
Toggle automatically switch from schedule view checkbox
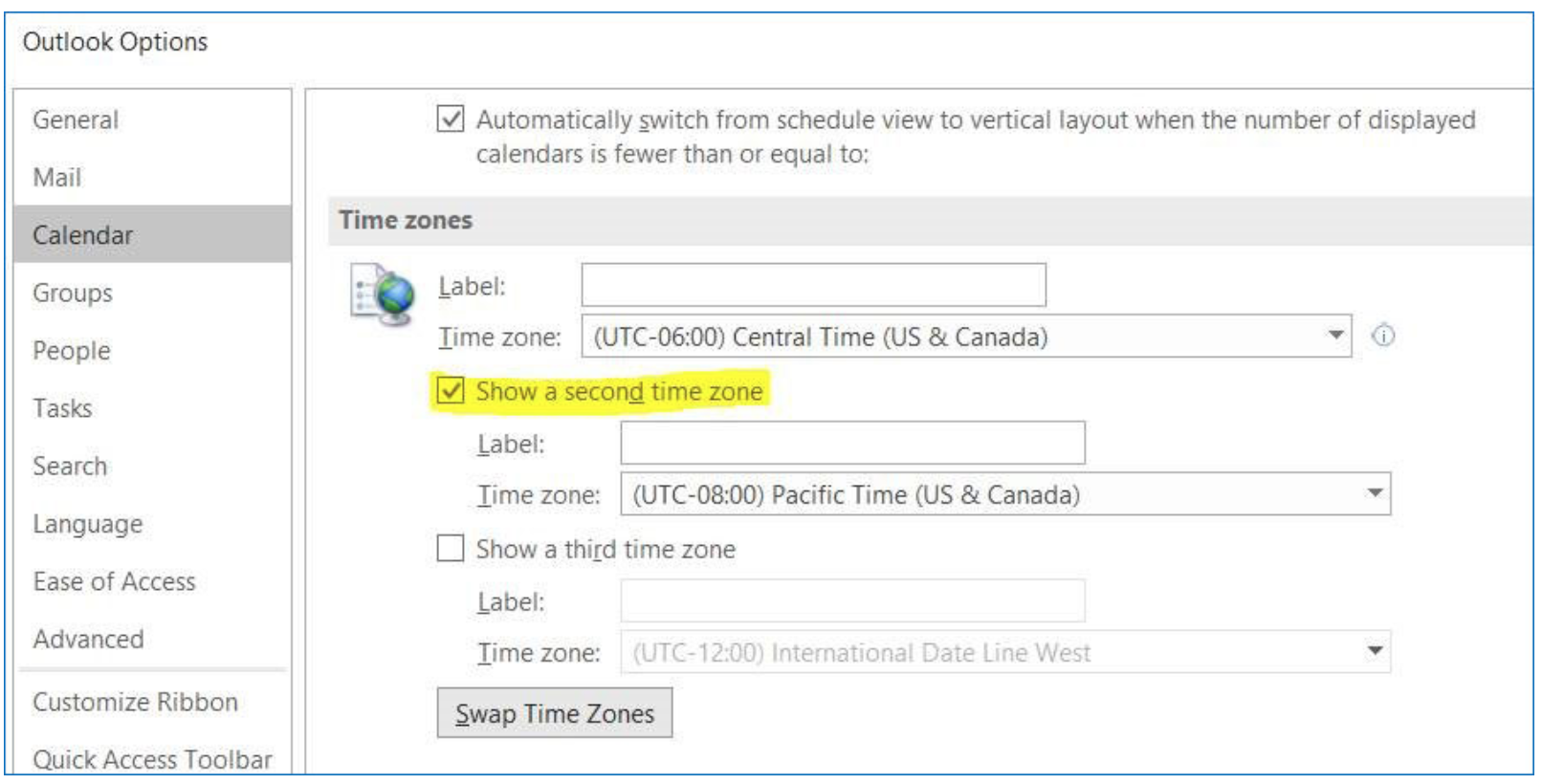coord(451,120)
